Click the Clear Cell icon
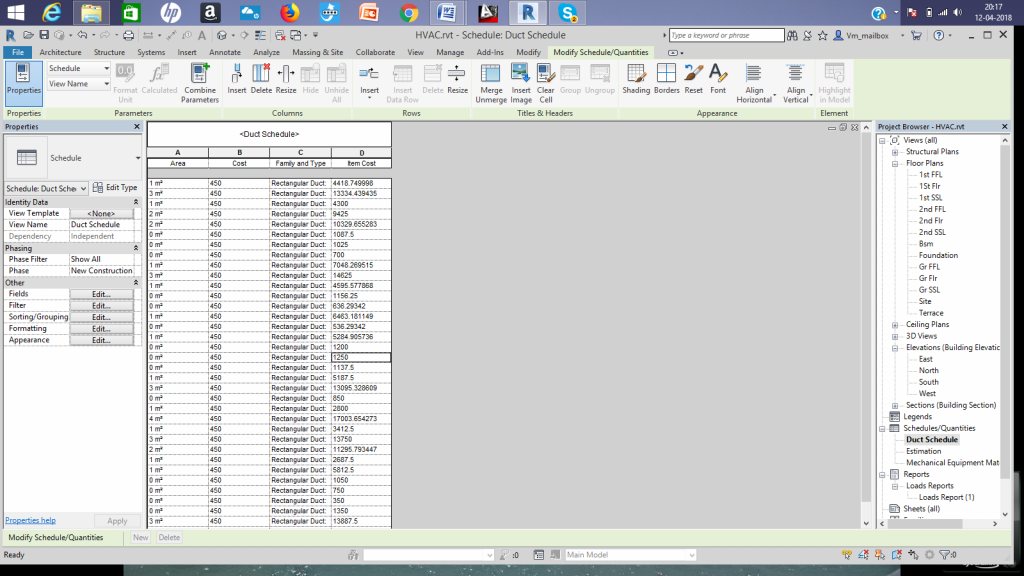1024x576 pixels. pos(546,78)
